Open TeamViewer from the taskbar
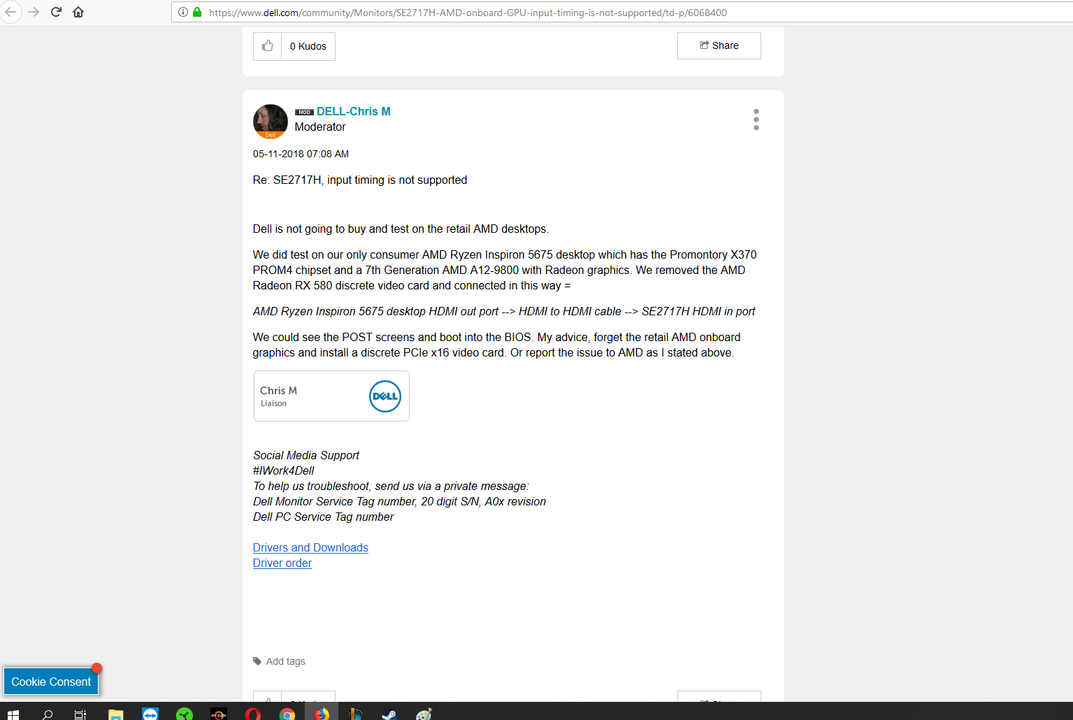1073x720 pixels. [150, 714]
